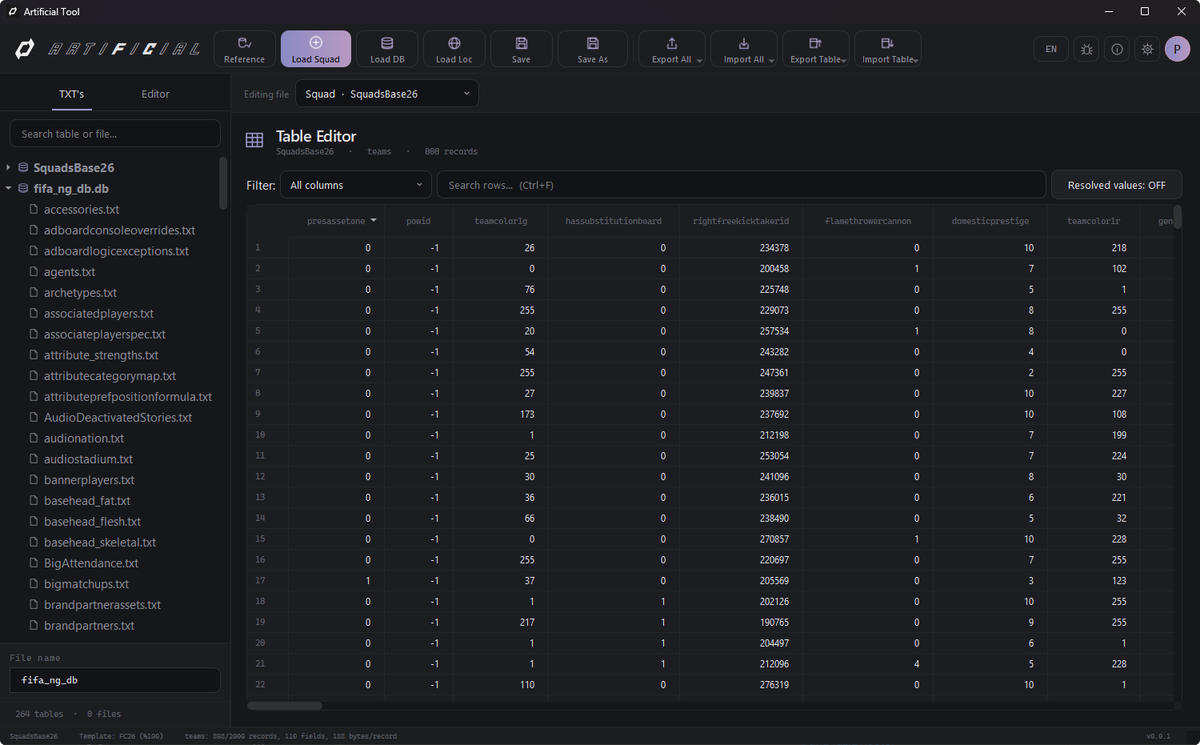Click cell 276319 in row 22

click(741, 685)
